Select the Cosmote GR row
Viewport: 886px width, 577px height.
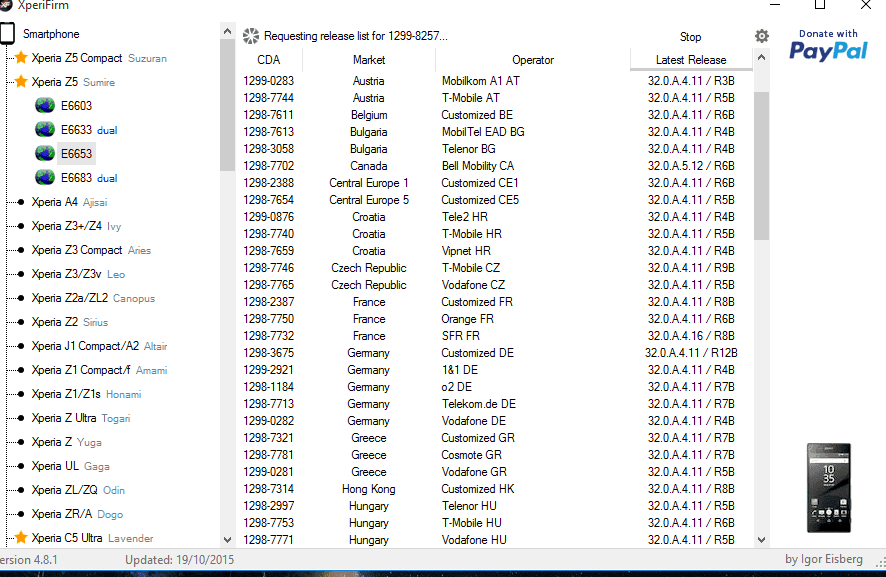click(494, 454)
